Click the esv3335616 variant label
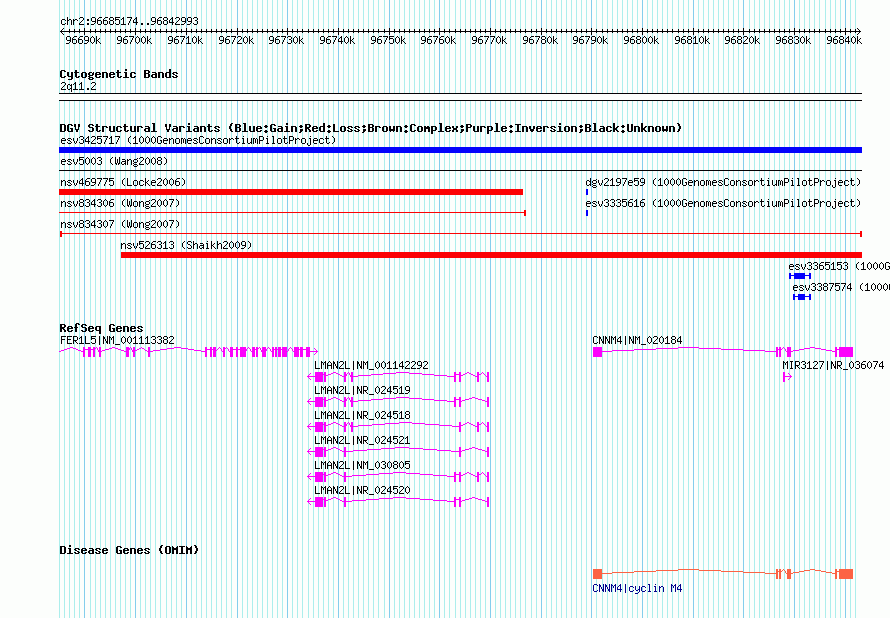 723,203
